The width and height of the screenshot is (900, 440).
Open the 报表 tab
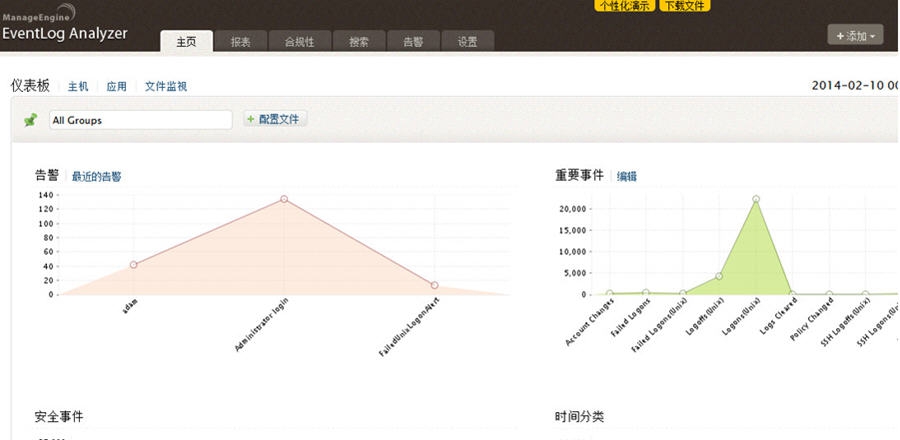[x=240, y=42]
